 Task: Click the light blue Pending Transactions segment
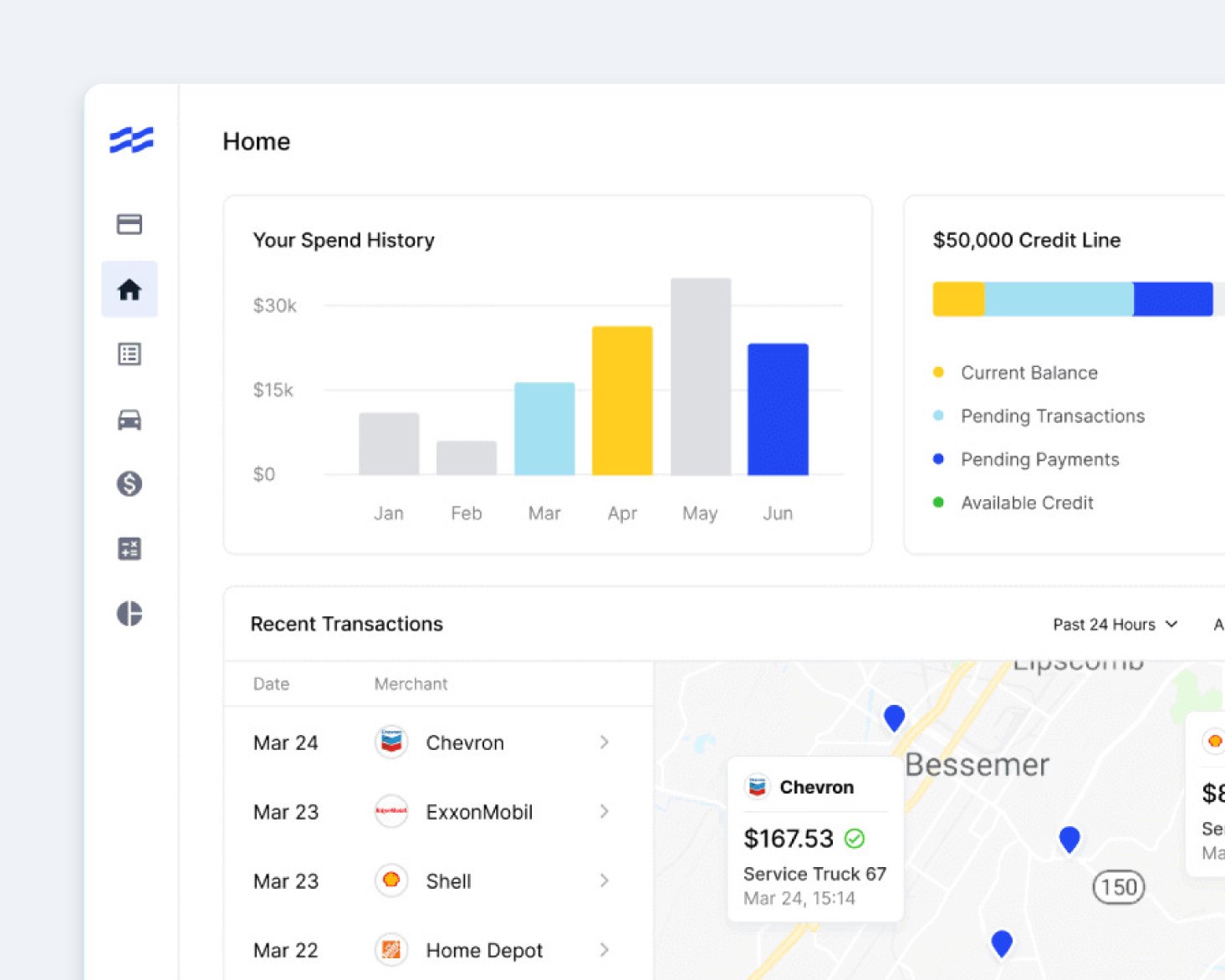[1059, 299]
